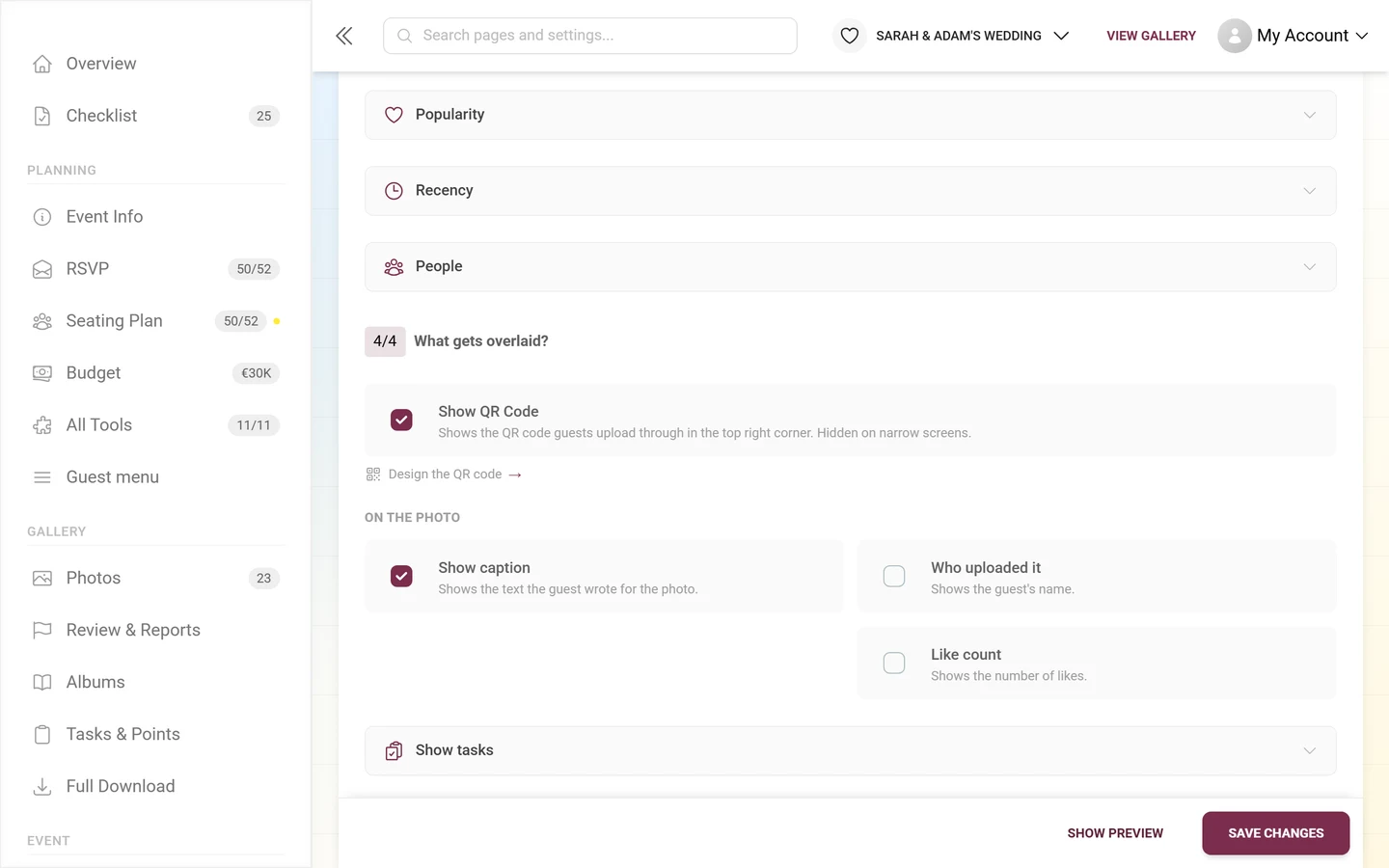
Task: Click the 4/4 step badge
Action: 385,341
